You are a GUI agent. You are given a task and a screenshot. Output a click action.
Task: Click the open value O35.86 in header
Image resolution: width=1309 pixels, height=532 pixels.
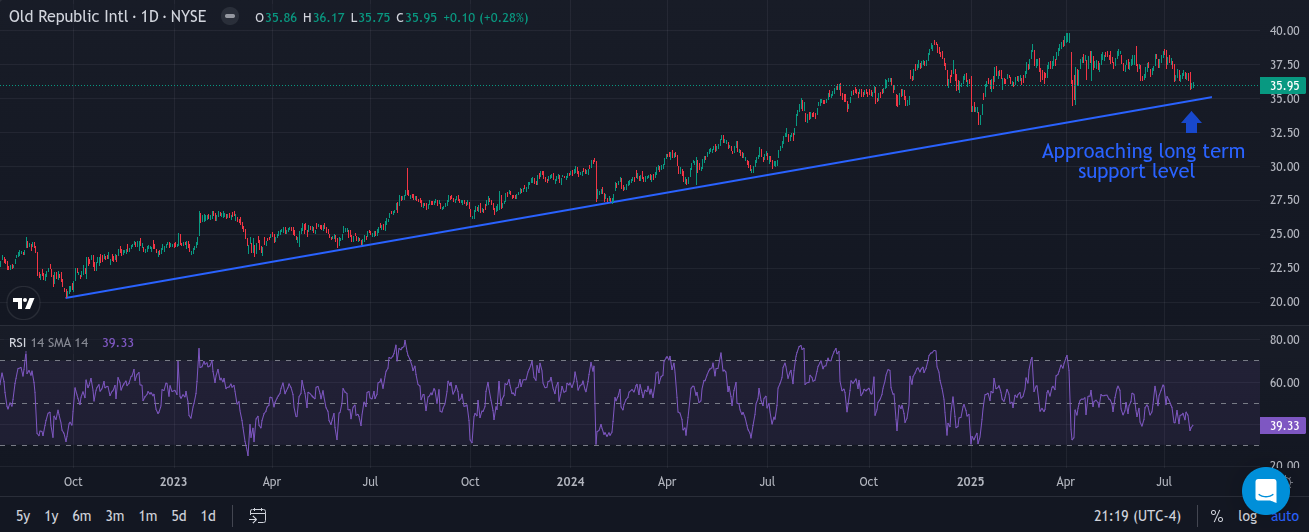point(274,18)
